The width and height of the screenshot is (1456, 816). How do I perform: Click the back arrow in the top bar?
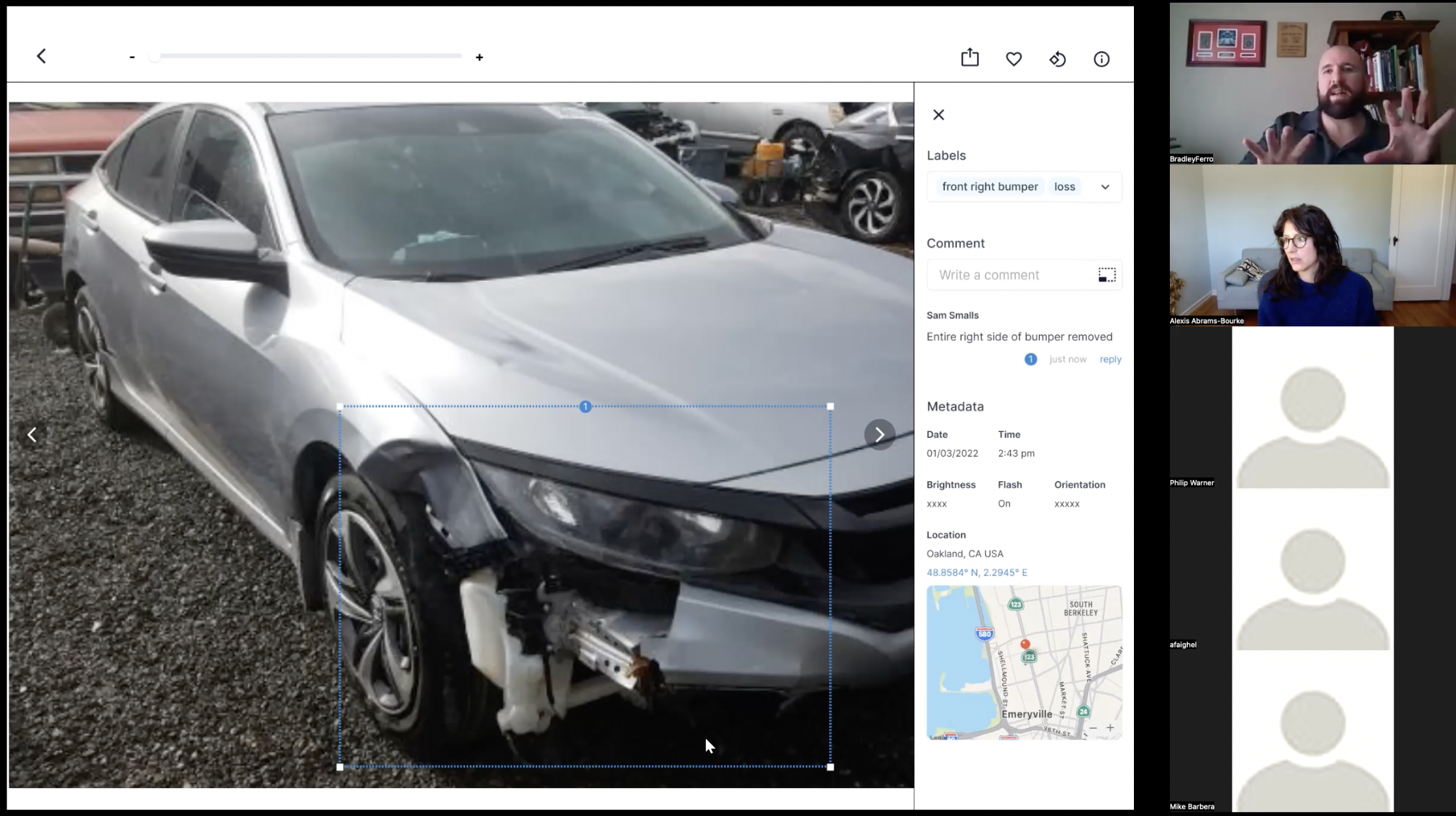pos(41,56)
